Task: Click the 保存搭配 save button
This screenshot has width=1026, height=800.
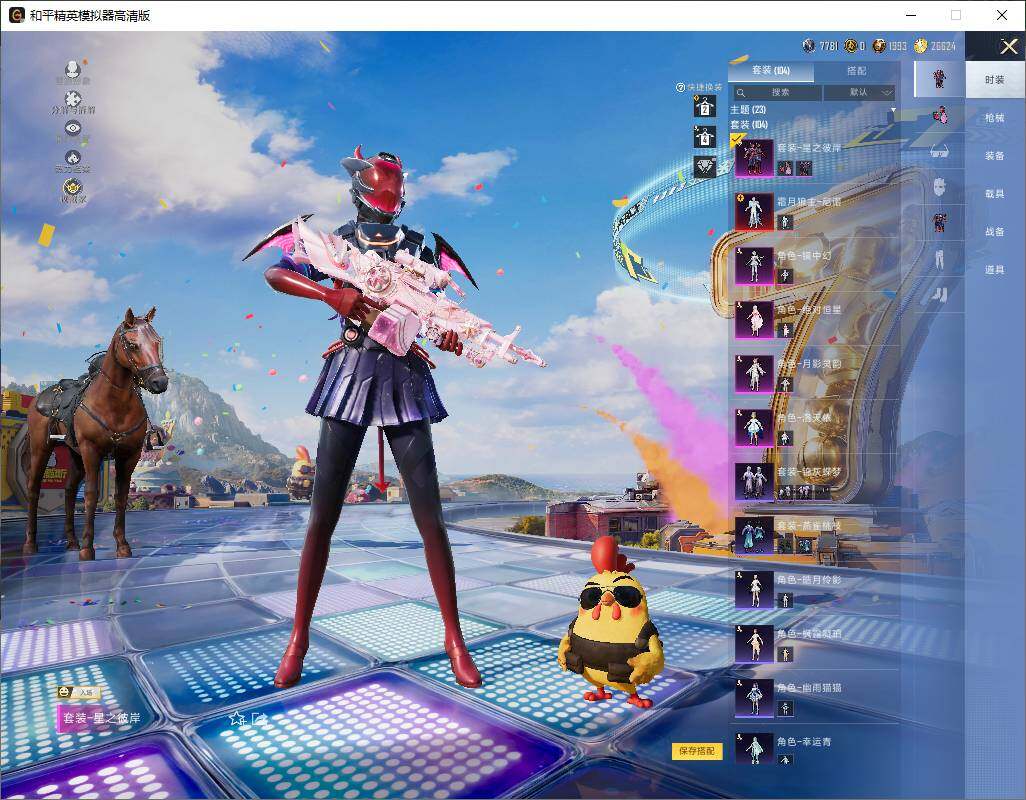Action: 696,751
